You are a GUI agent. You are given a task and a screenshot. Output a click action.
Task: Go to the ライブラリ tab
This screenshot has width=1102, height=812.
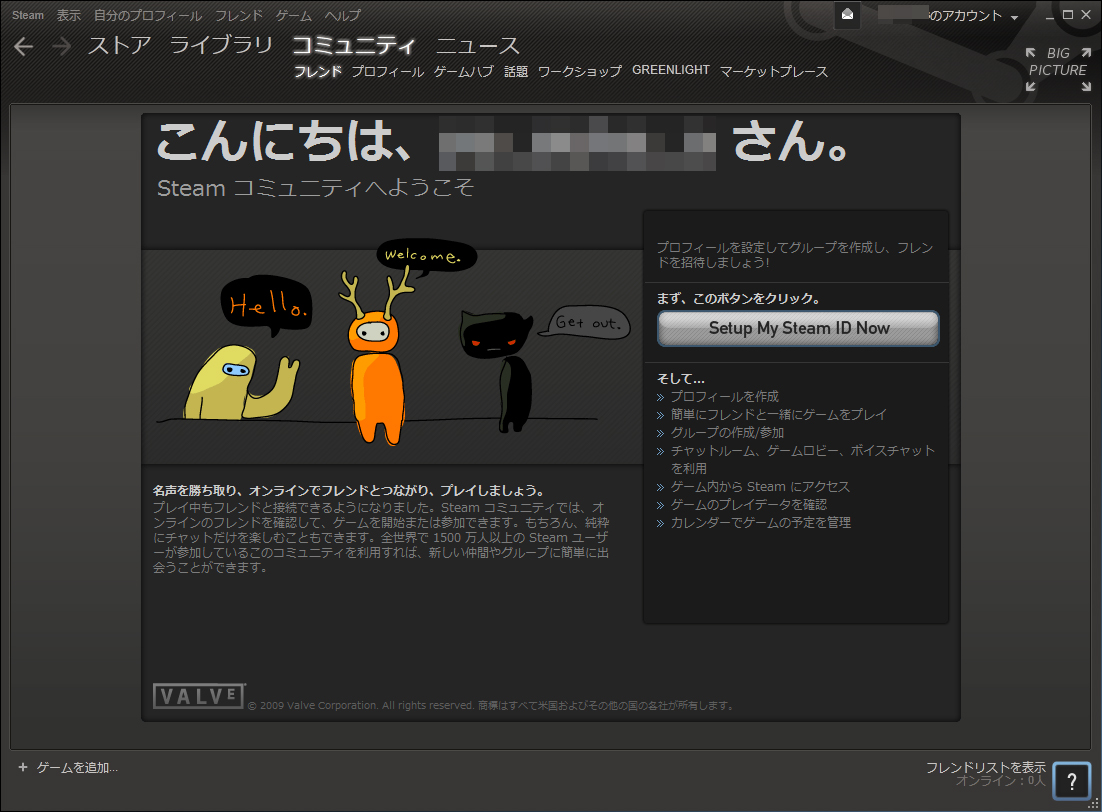point(221,45)
